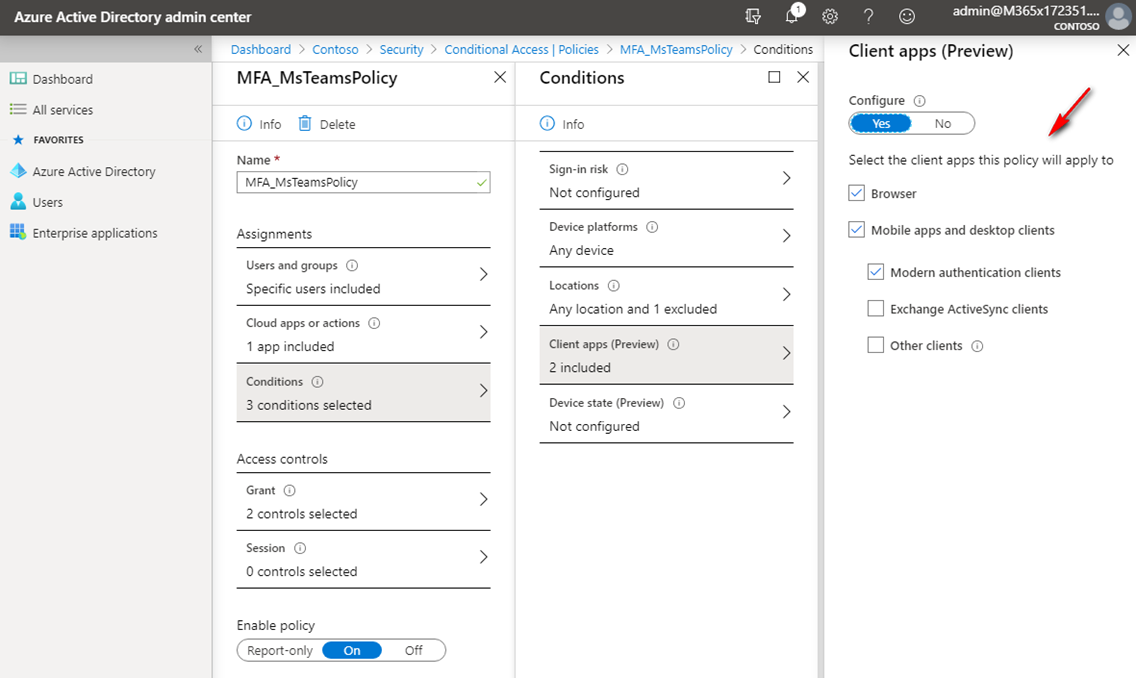Click the All services list icon

pyautogui.click(x=18, y=109)
